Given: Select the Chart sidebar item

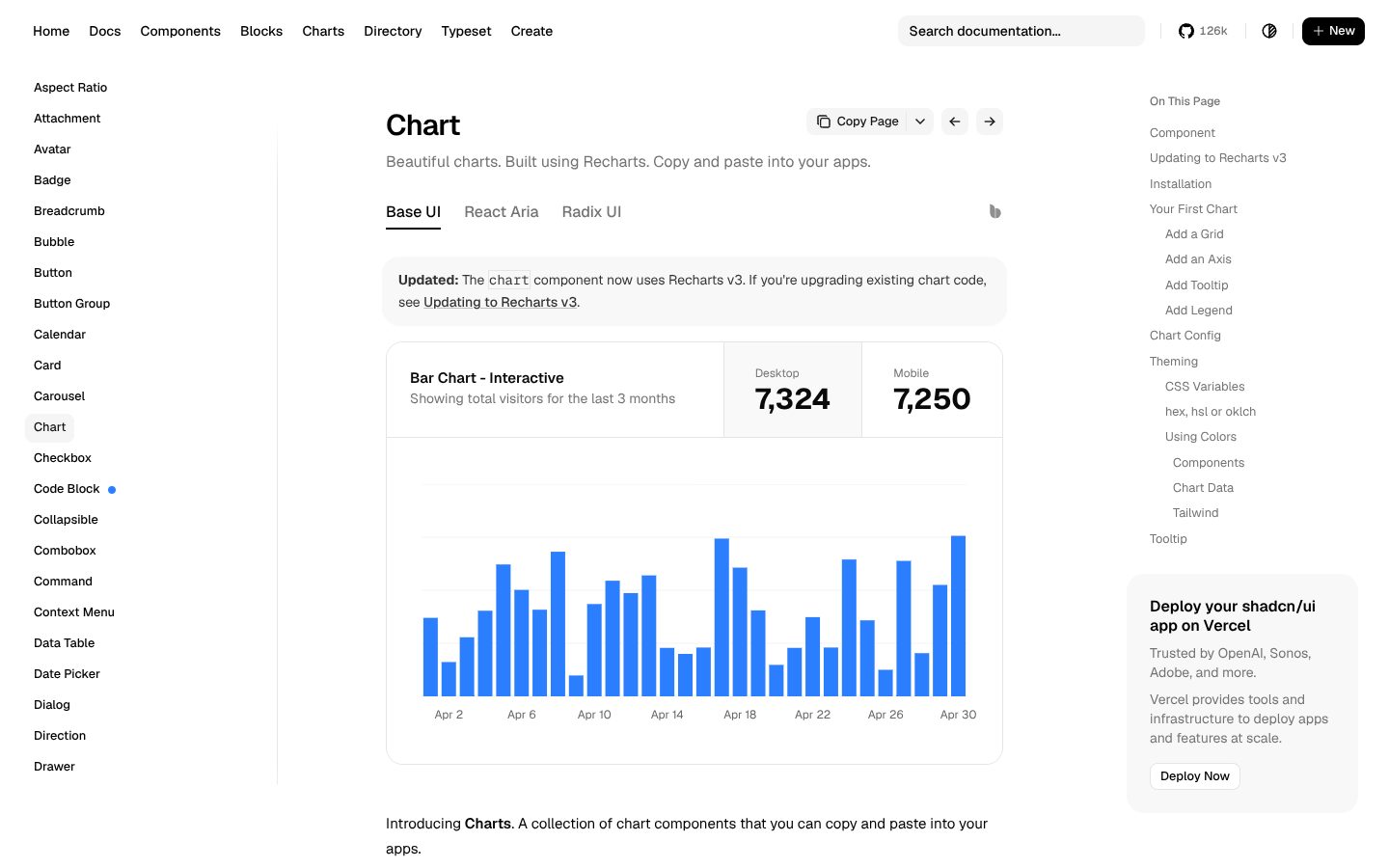Looking at the screenshot, I should 49,427.
